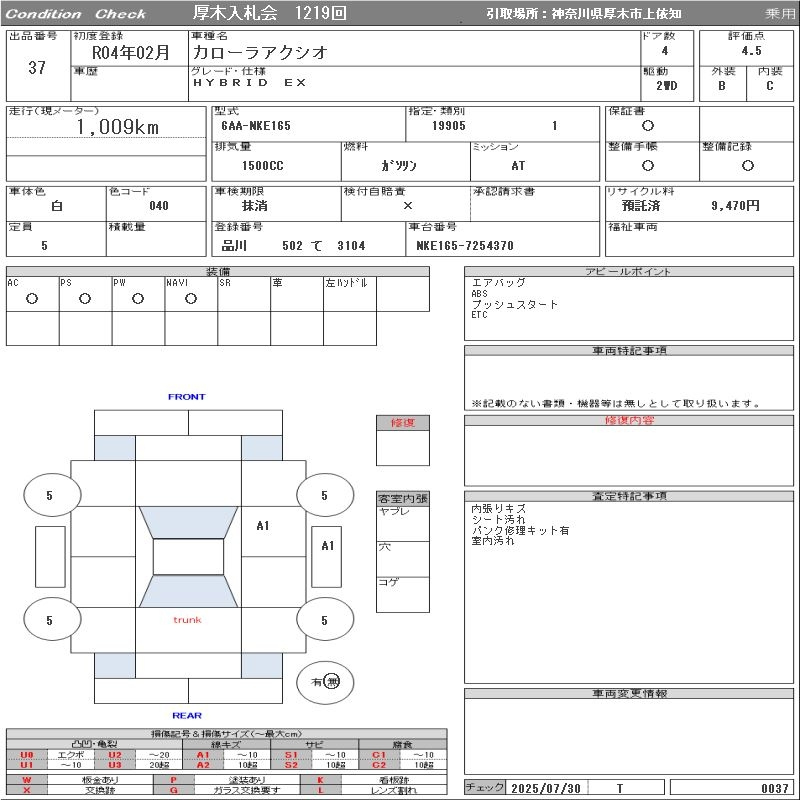Select first registration date R04年02月
Screen dimensions: 800x800
click(131, 53)
